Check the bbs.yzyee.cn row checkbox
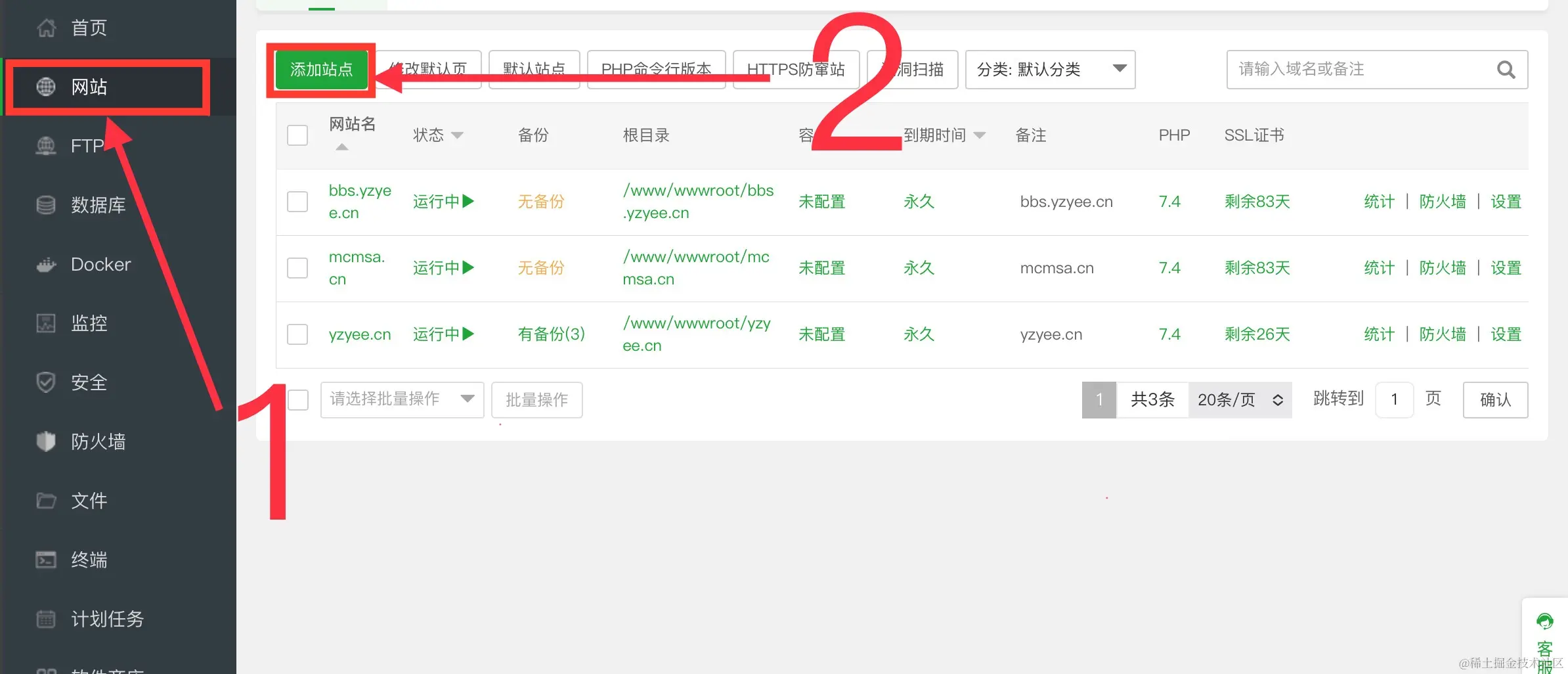 (297, 202)
